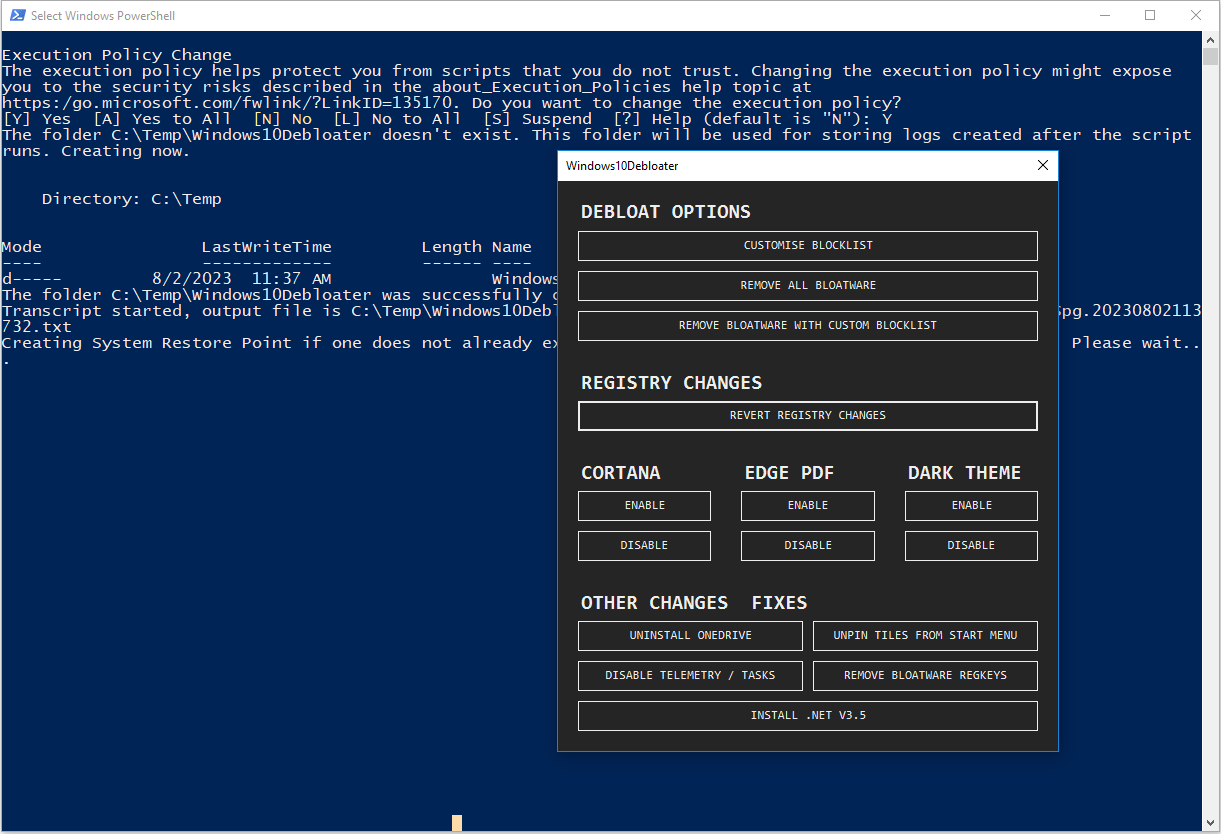Screen dimensions: 1221x834
Task: Click the 'CORTANA' section label
Action: [621, 473]
